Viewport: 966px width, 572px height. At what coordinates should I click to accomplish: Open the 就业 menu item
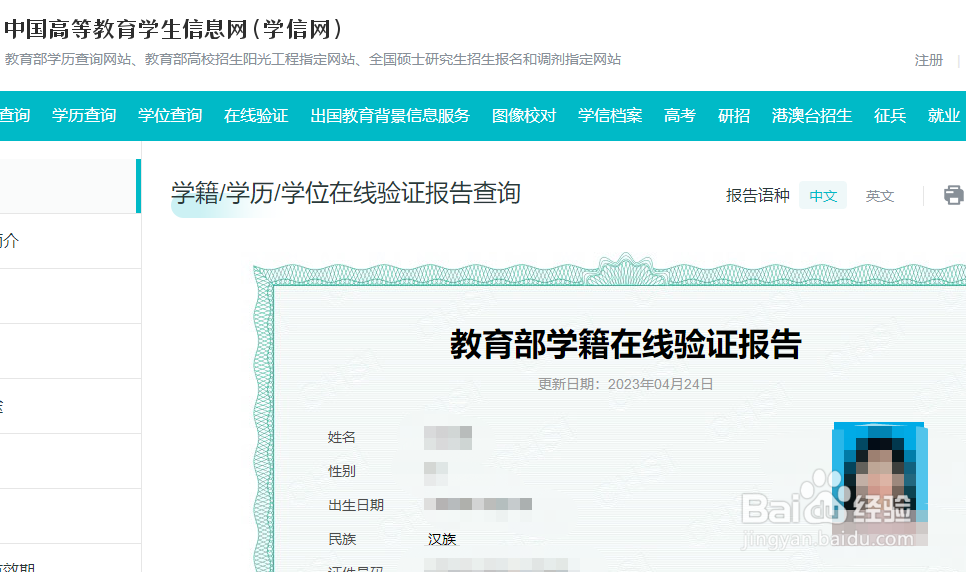[944, 115]
